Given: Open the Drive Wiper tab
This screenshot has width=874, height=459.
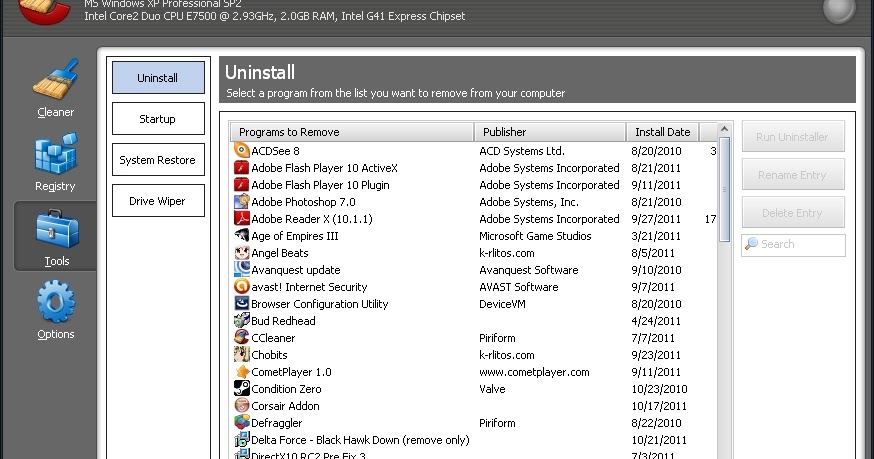Looking at the screenshot, I should tap(158, 201).
